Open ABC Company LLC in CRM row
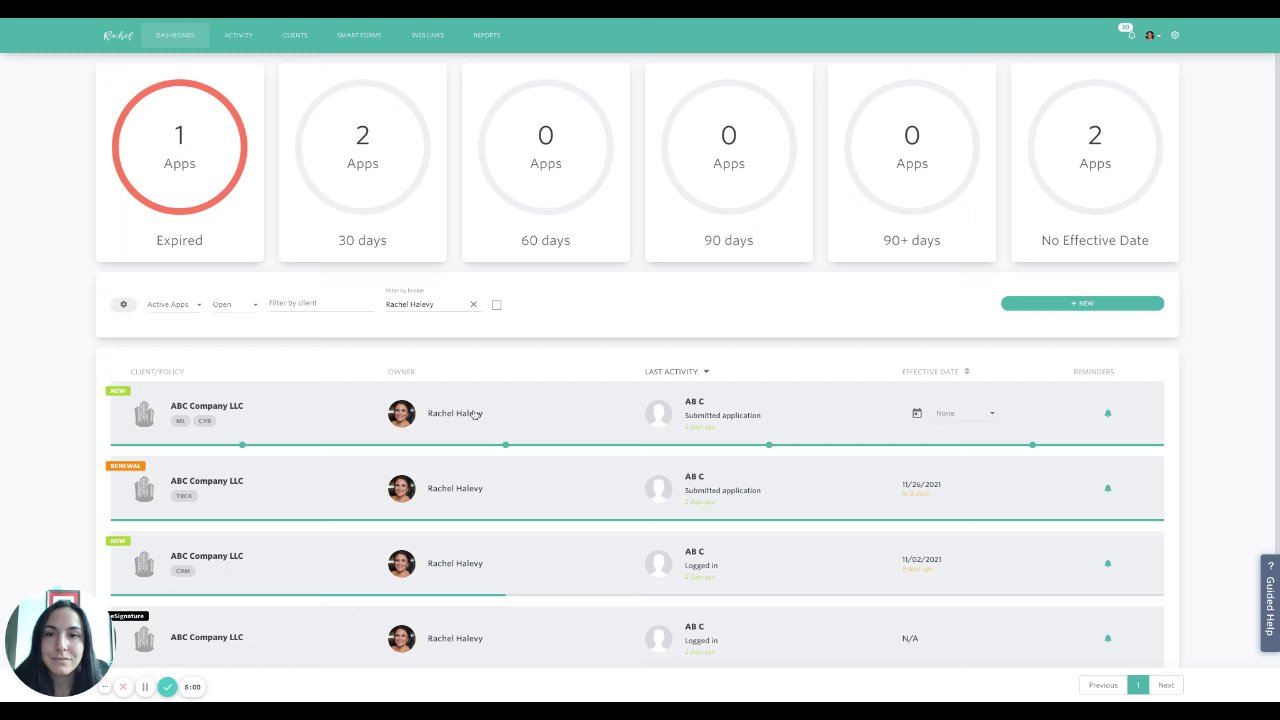The height and width of the screenshot is (720, 1280). tap(207, 556)
